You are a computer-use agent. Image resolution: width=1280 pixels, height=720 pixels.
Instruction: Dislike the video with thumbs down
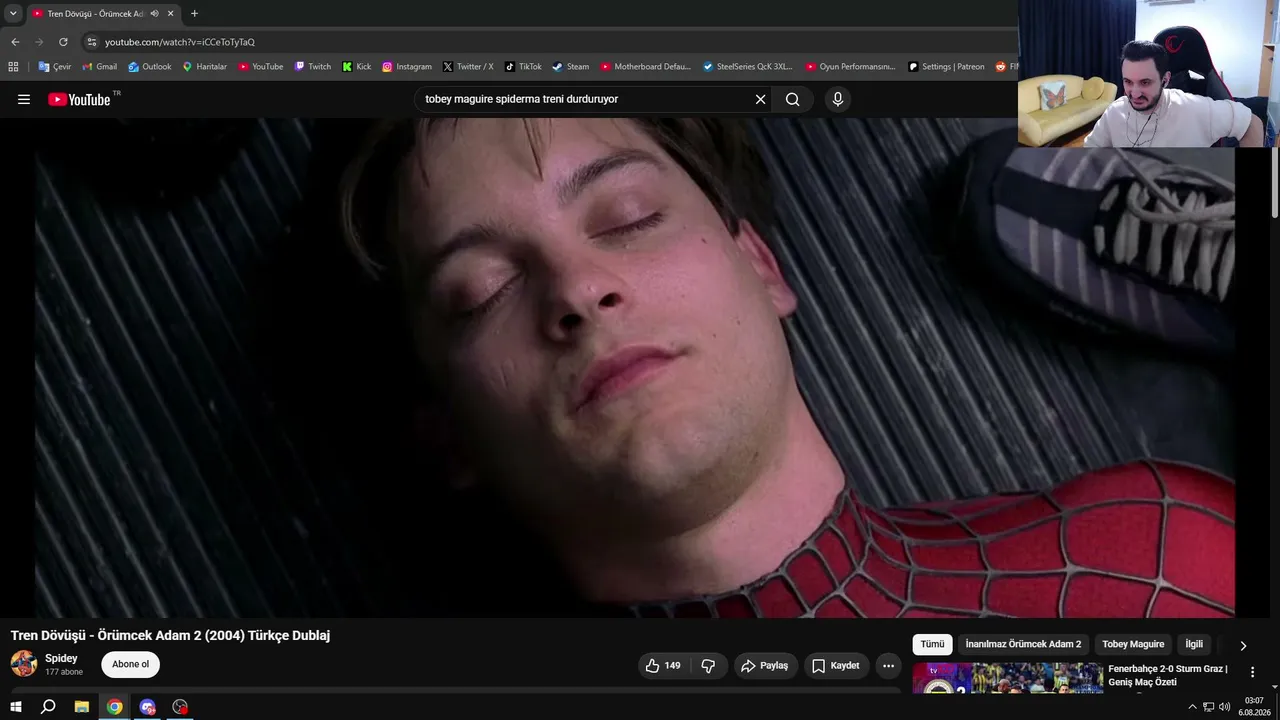click(708, 665)
